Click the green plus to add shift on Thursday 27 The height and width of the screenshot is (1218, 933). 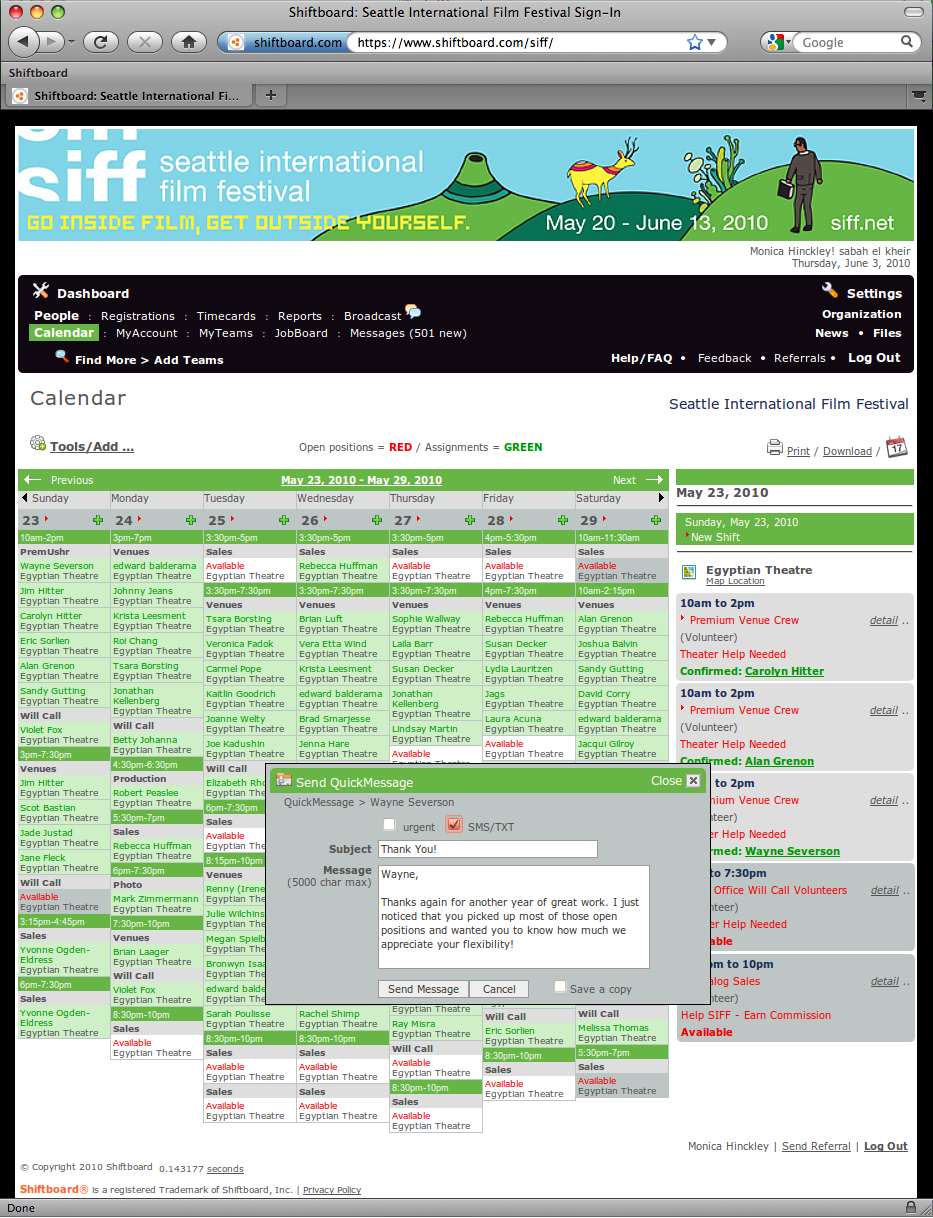(x=470, y=520)
